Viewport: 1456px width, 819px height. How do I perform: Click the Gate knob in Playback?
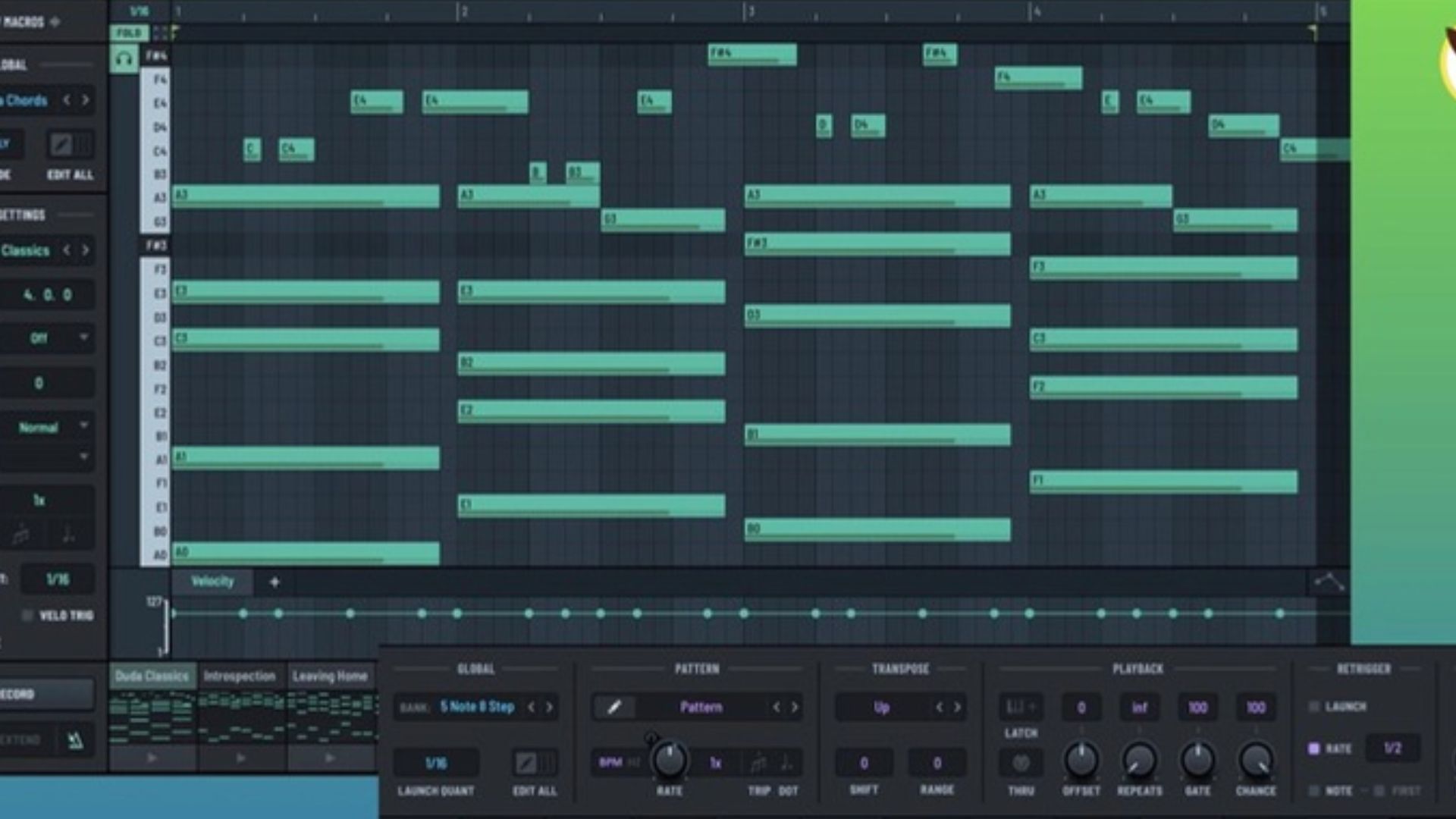1197,759
